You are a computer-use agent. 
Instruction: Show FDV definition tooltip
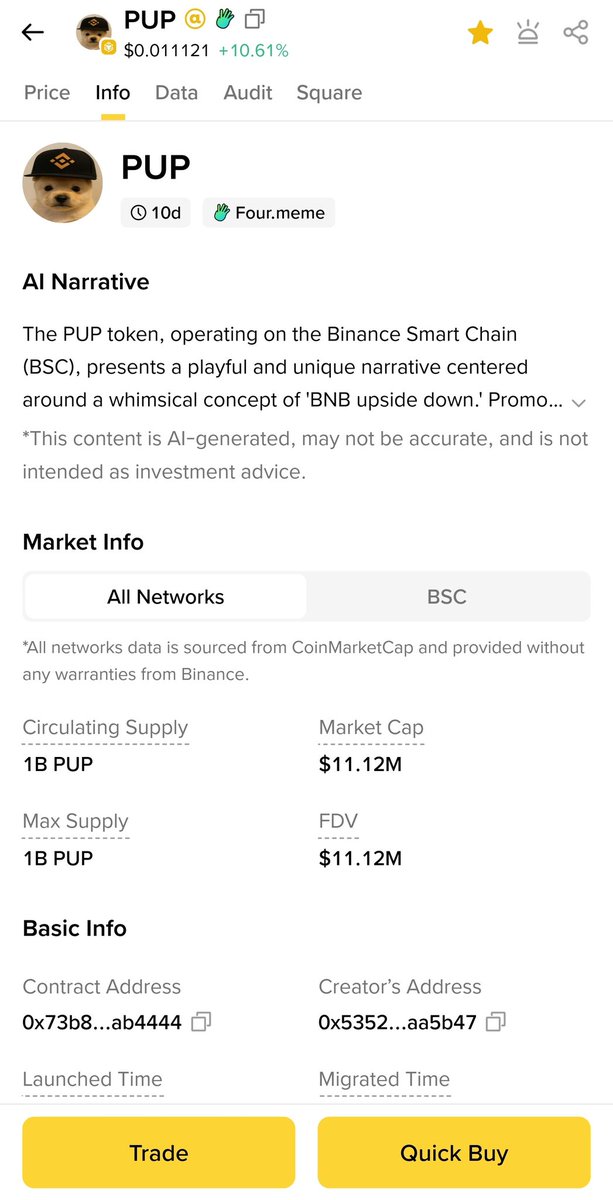click(x=338, y=823)
